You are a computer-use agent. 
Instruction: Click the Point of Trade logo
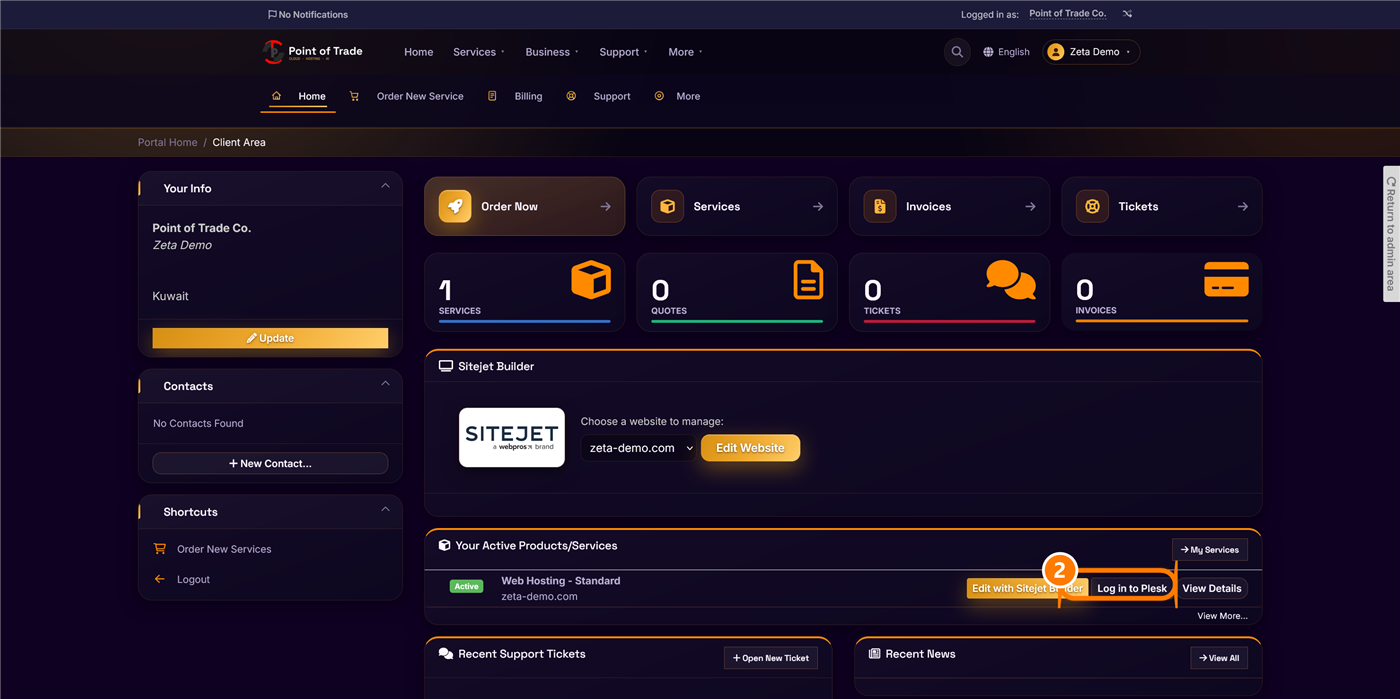click(x=313, y=52)
